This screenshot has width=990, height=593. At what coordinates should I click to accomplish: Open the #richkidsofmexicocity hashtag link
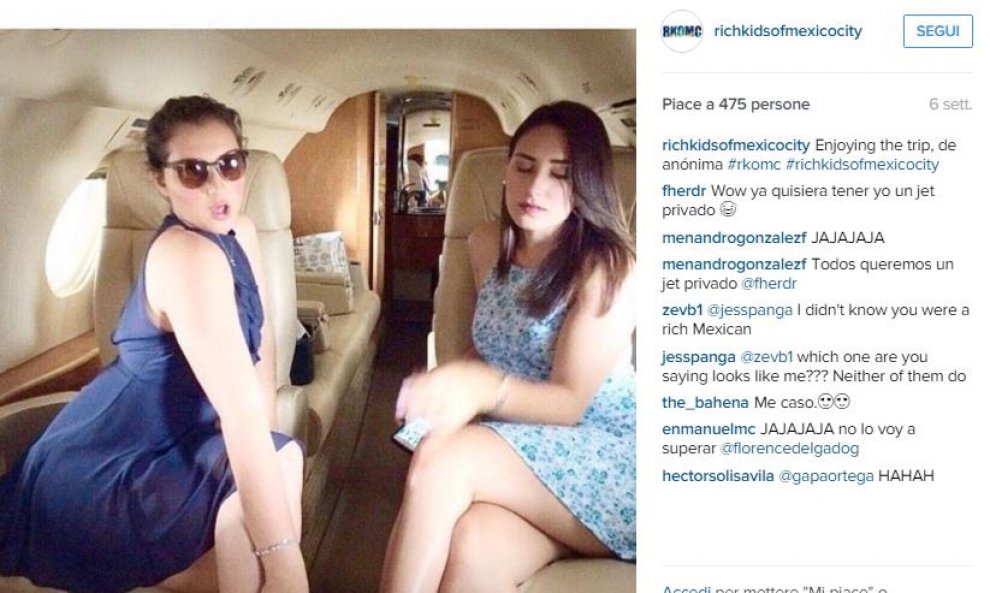pyautogui.click(x=862, y=165)
